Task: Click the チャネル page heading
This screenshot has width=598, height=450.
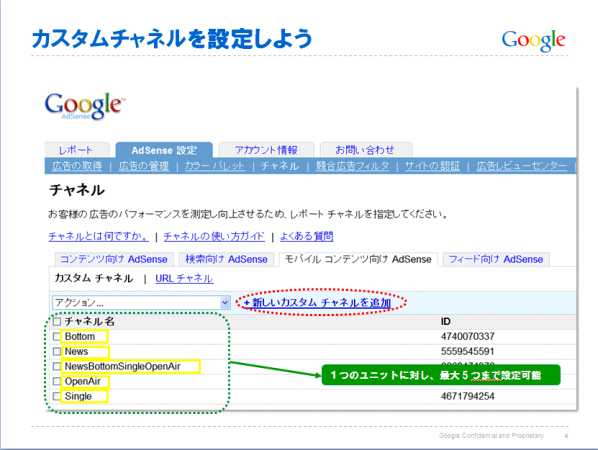Action: coord(77,190)
